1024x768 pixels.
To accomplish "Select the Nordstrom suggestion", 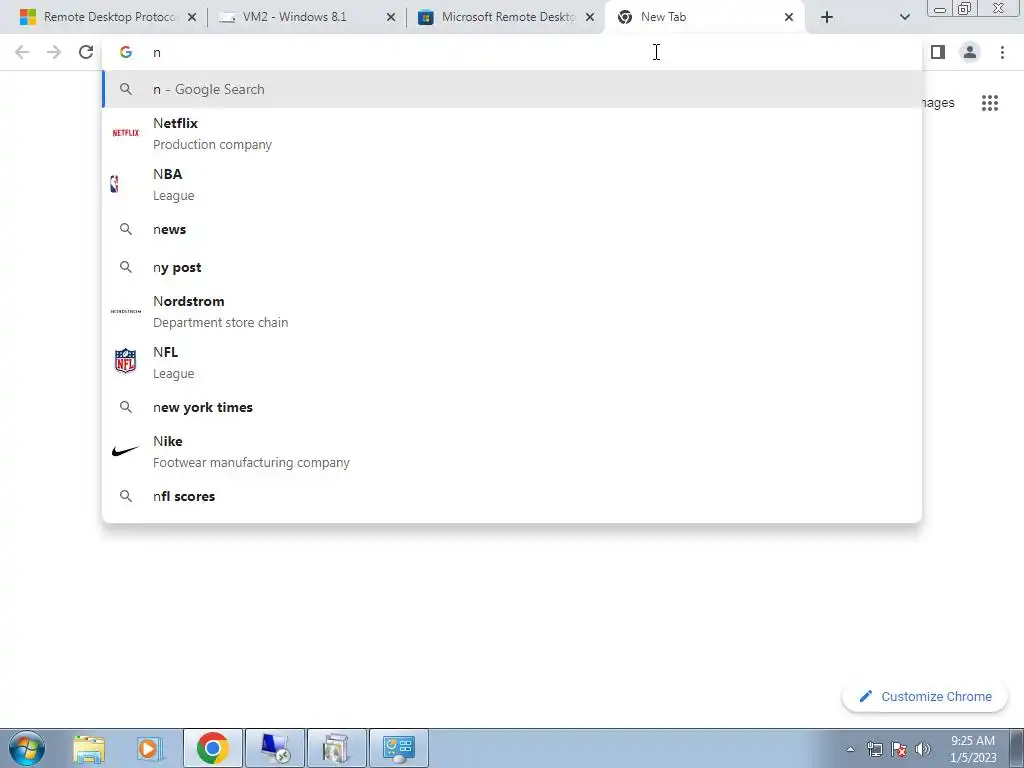I will [x=512, y=312].
